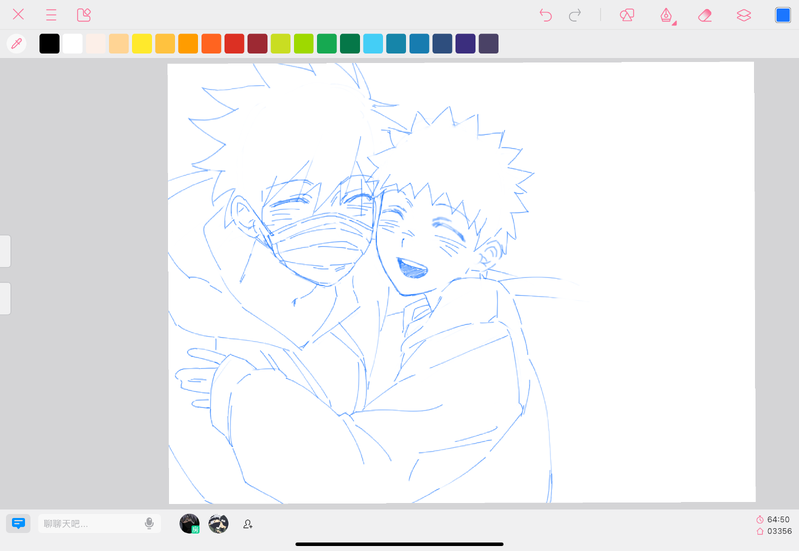The height and width of the screenshot is (551, 799).
Task: Open the first participant avatar
Action: coord(190,523)
